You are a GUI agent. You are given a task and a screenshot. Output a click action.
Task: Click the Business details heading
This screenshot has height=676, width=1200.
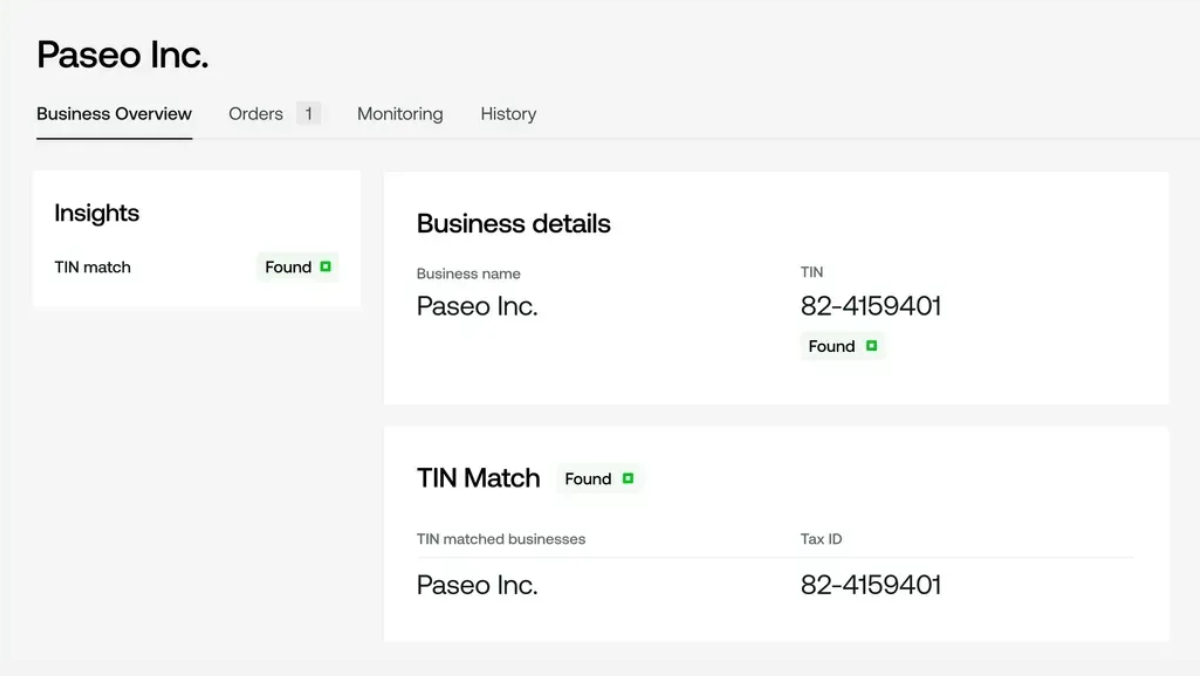tap(514, 223)
